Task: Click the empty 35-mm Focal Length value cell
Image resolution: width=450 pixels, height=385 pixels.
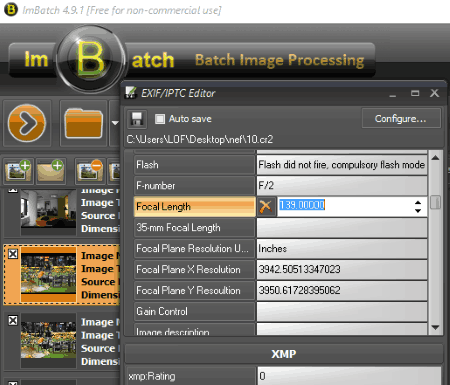Action: (342, 228)
